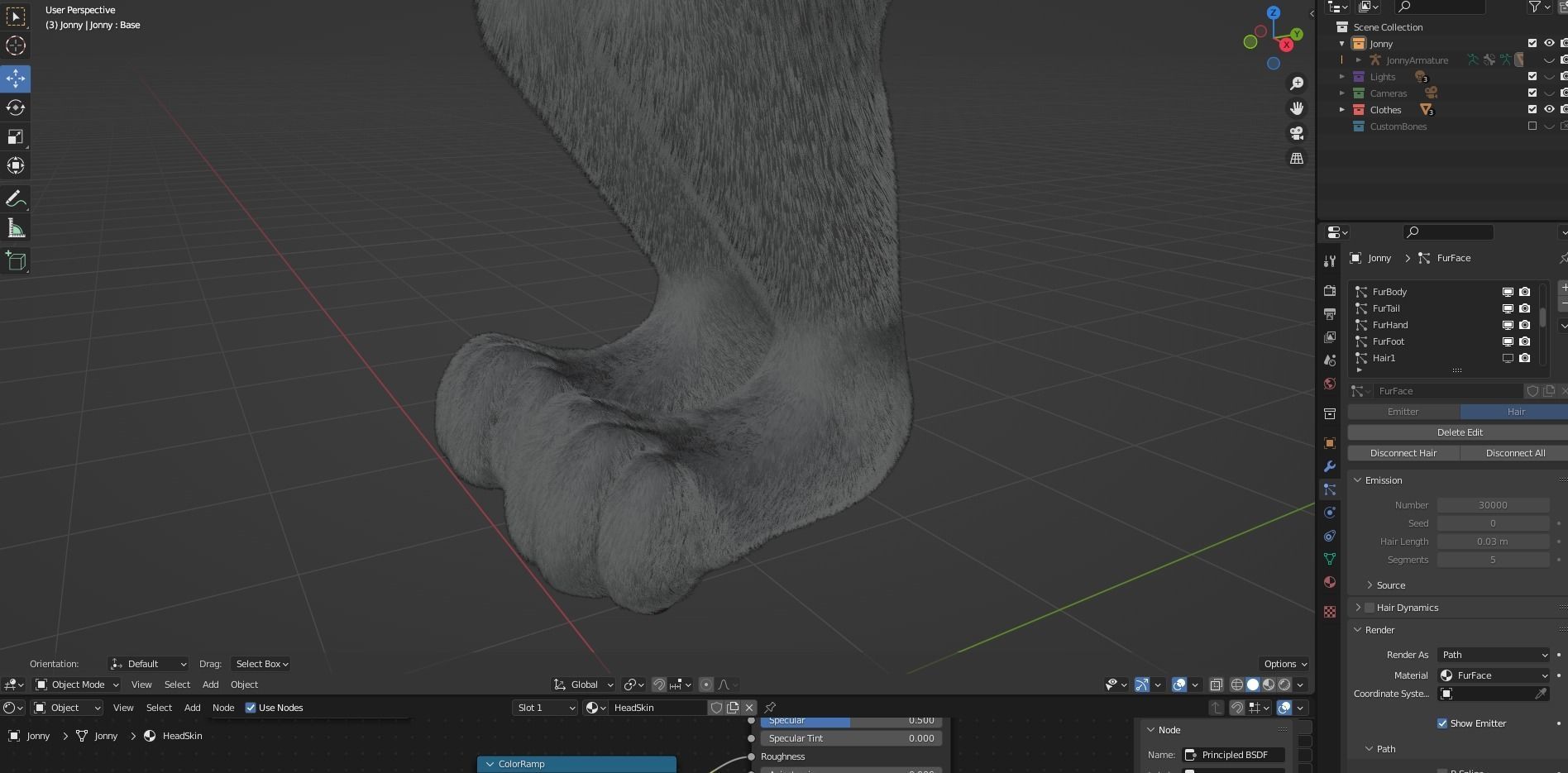Exclude Clothes collection via checkbox
This screenshot has height=773, width=1568.
pos(1532,109)
